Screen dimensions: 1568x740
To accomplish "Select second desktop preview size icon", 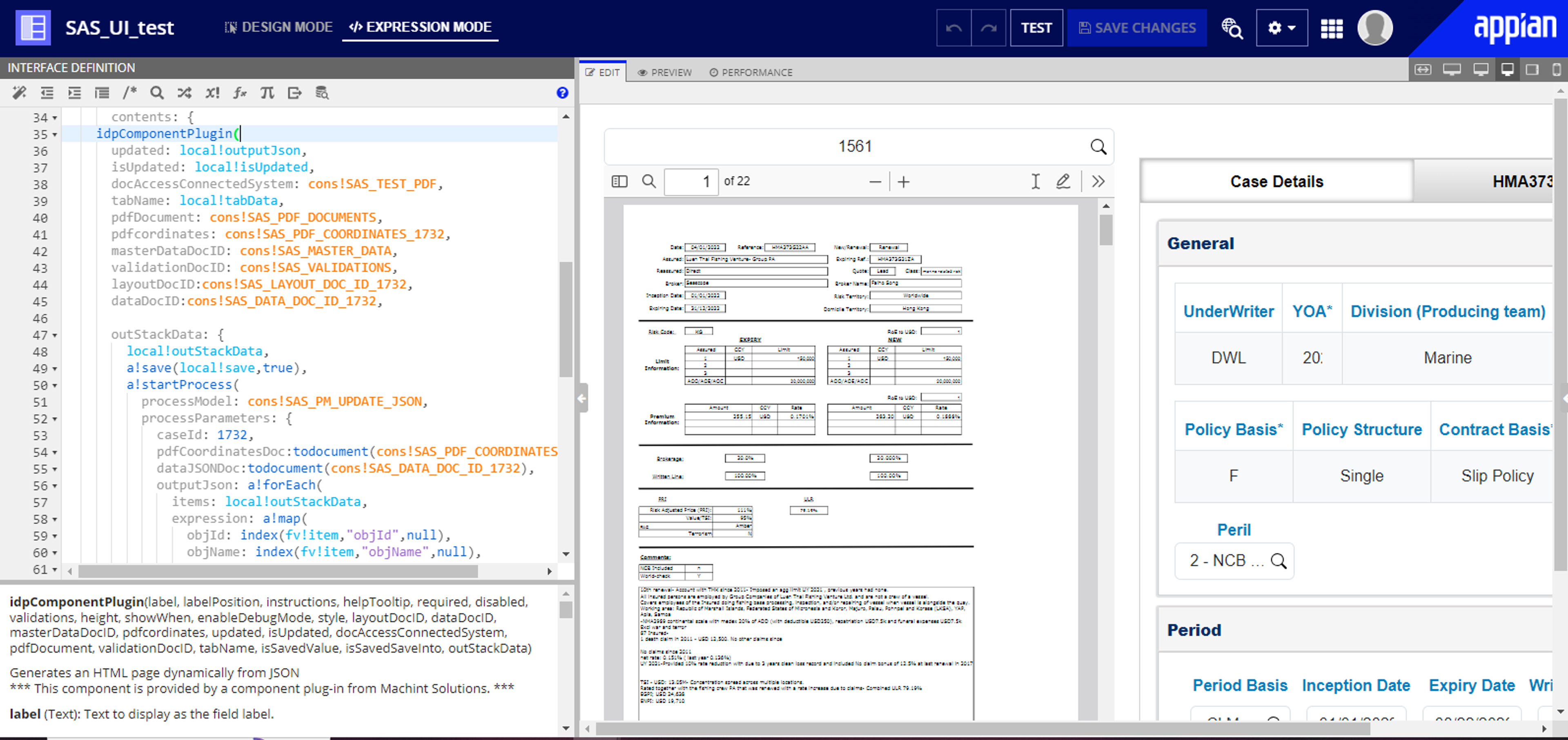I will tap(1481, 69).
